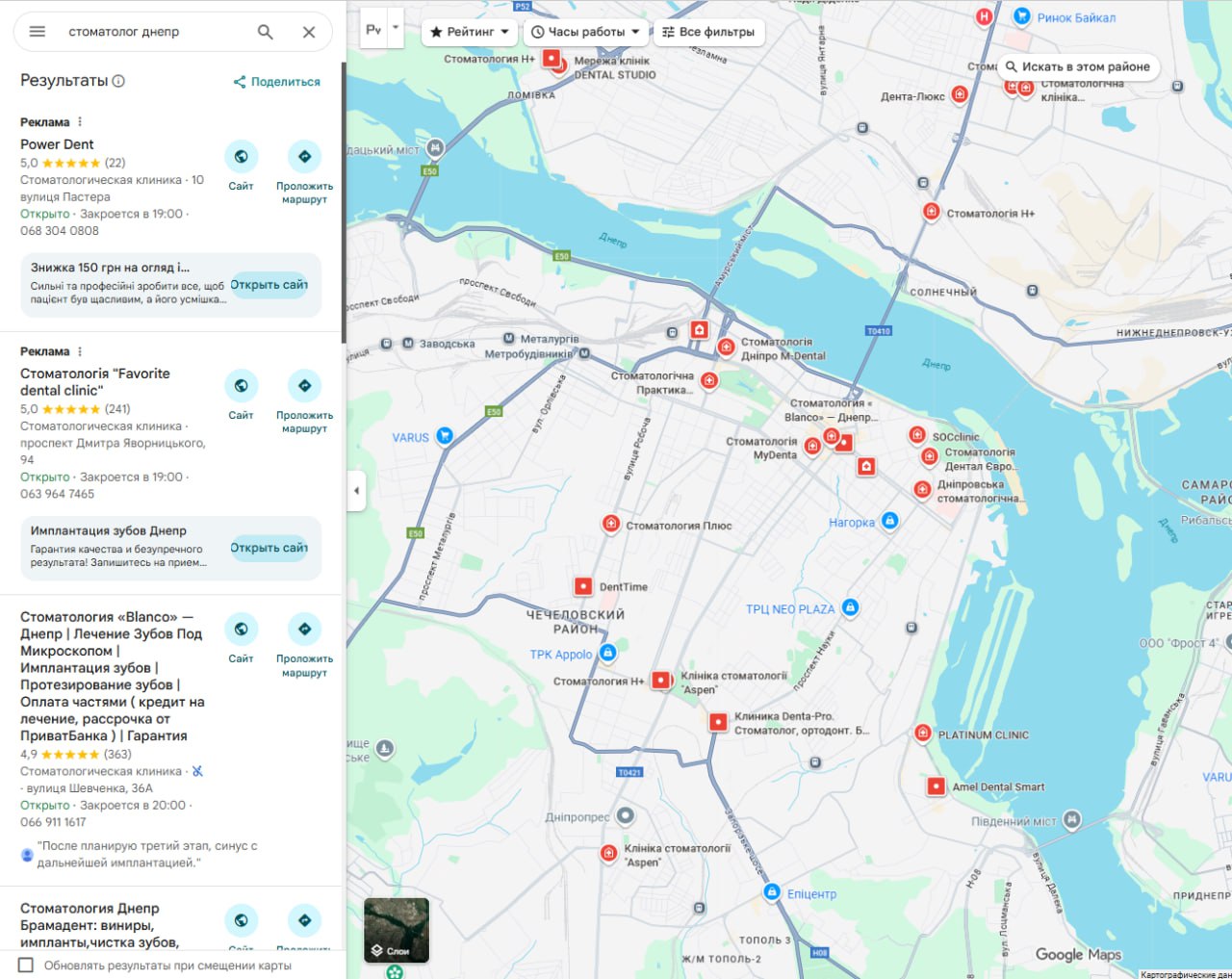This screenshot has width=1232, height=979.
Task: Collapse the results sidebar with the chevron
Action: pos(356,491)
